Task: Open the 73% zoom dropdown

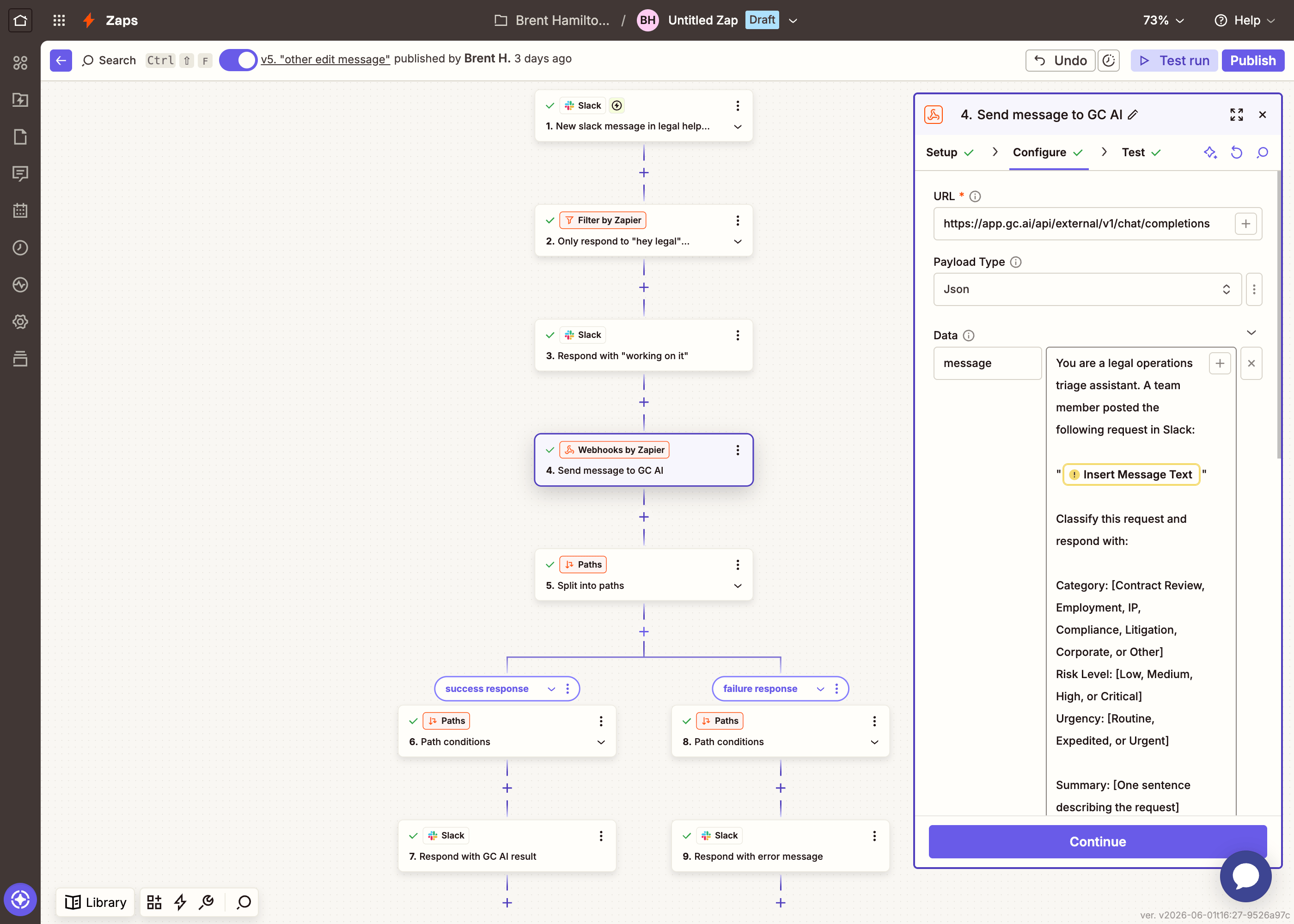Action: click(x=1164, y=20)
